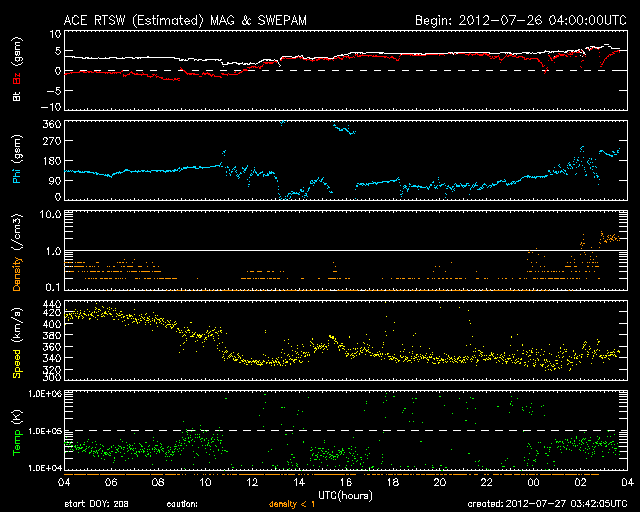Select the 'Bt Bz (gsm)' axis label

[17, 69]
